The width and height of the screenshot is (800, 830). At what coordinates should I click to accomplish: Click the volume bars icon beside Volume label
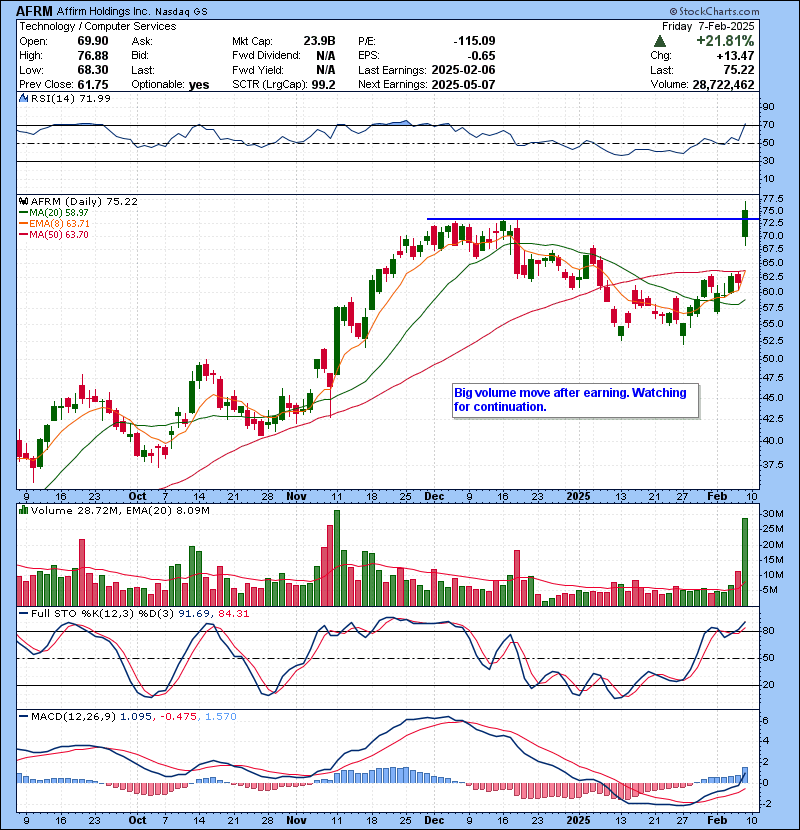tap(24, 510)
